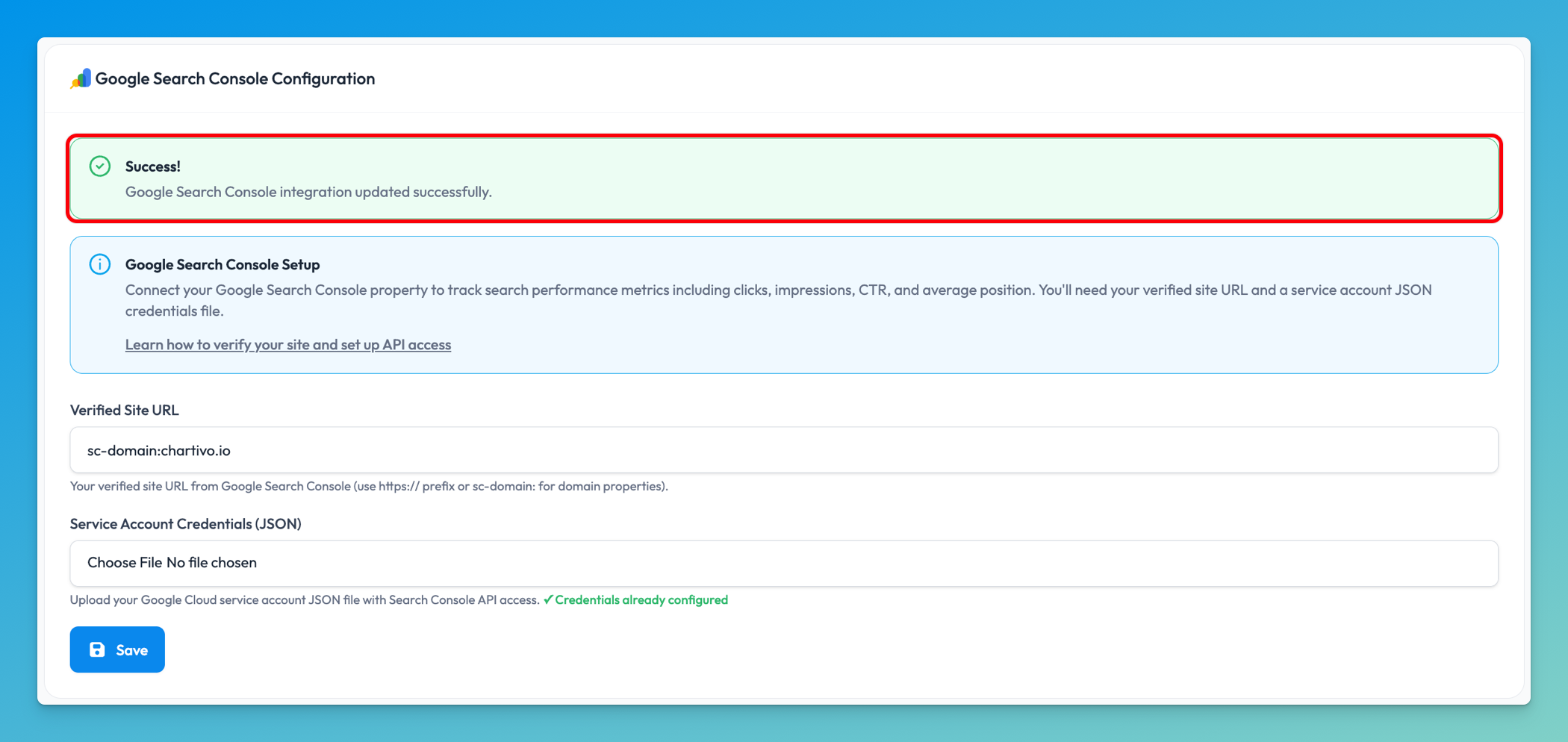Click the save disk icon inside the Save button
The image size is (1568, 742).
[x=98, y=649]
